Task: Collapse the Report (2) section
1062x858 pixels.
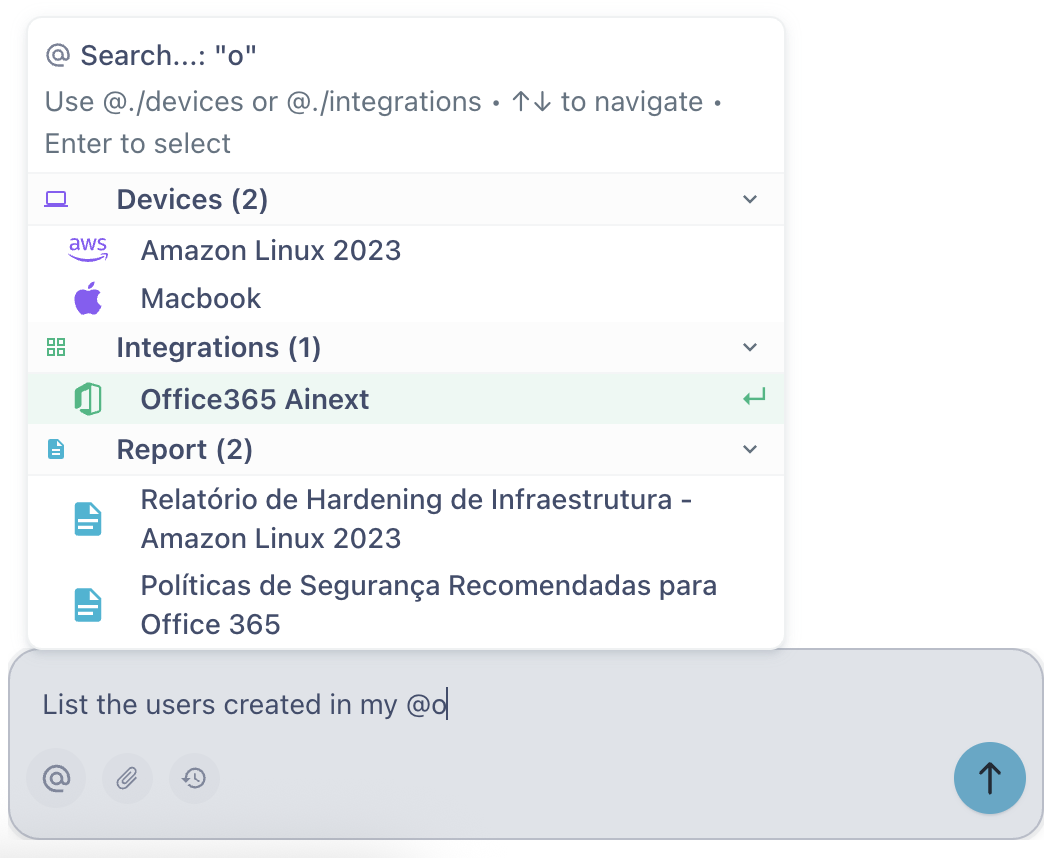Action: (x=750, y=449)
